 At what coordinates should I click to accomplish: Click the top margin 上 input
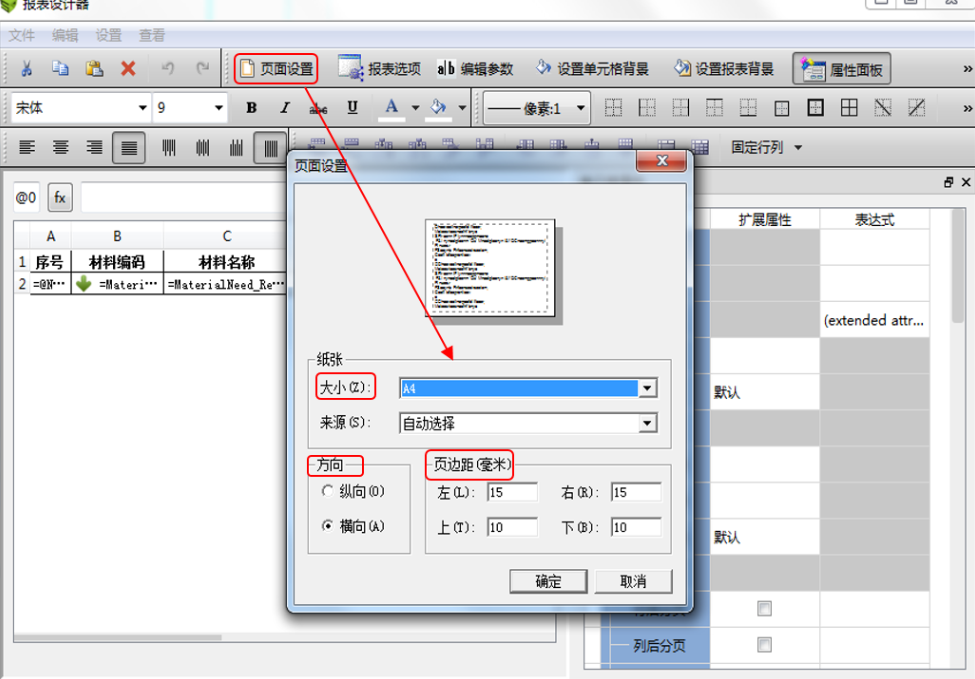(x=512, y=527)
